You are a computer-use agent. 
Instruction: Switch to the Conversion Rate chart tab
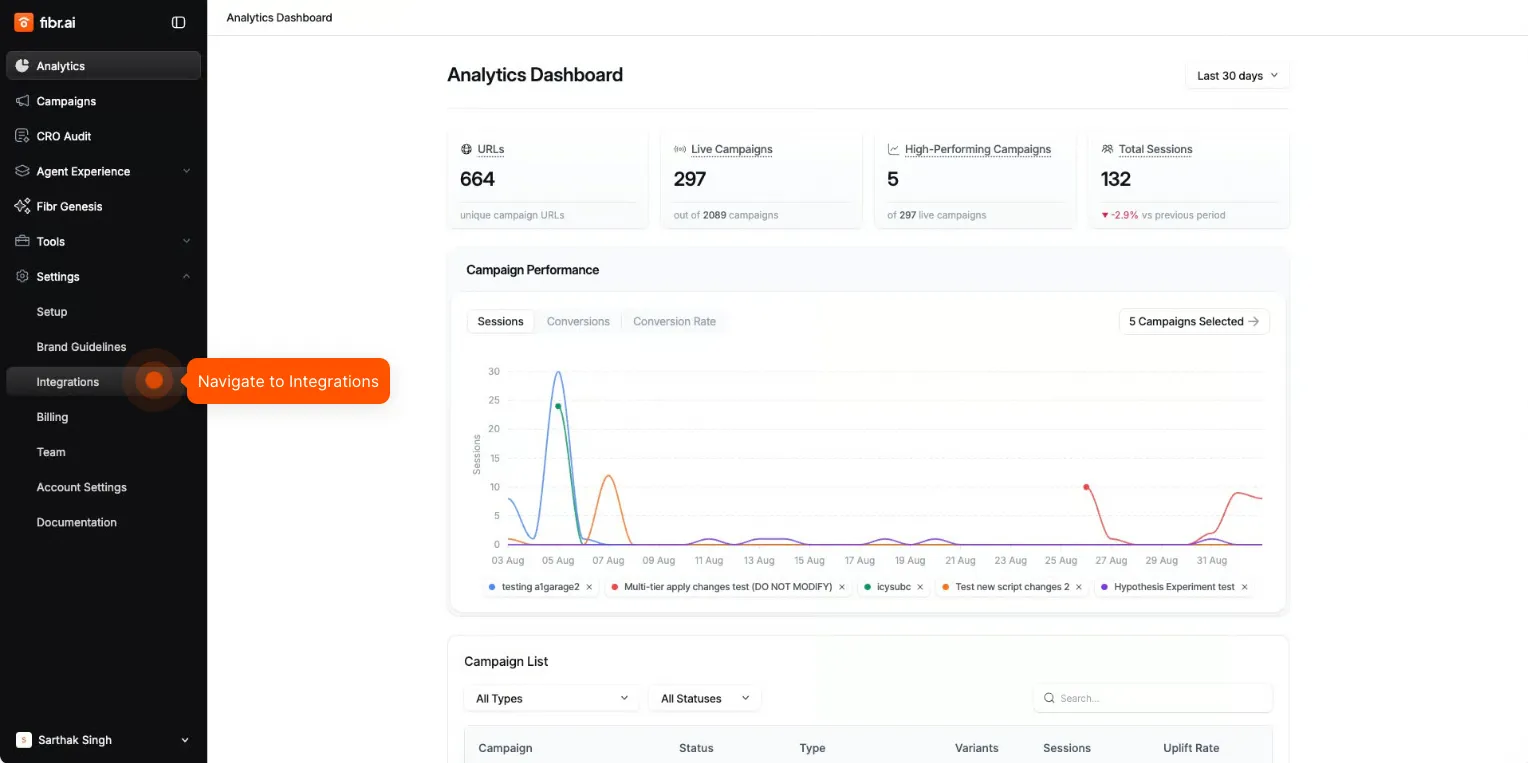point(675,321)
